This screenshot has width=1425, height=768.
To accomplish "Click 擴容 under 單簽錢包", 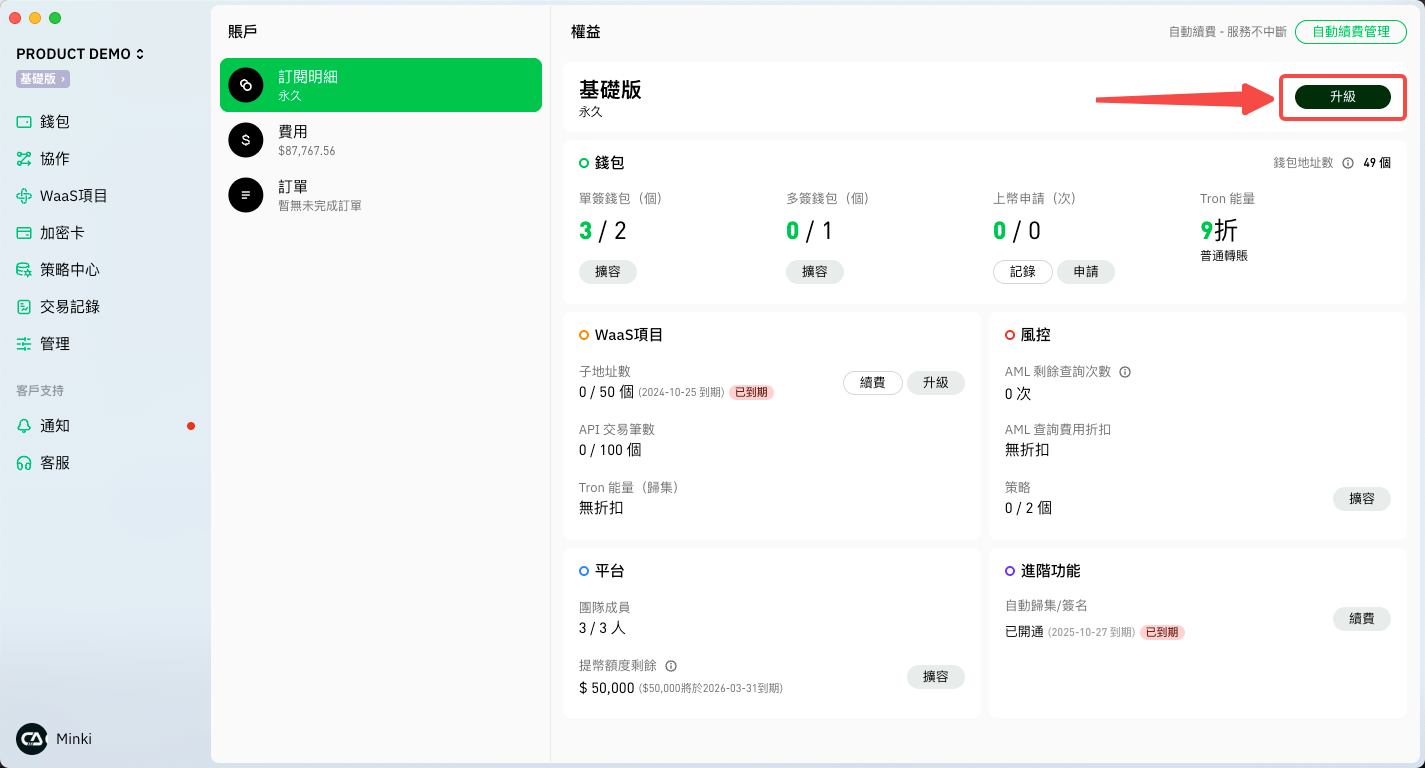I will coord(607,272).
